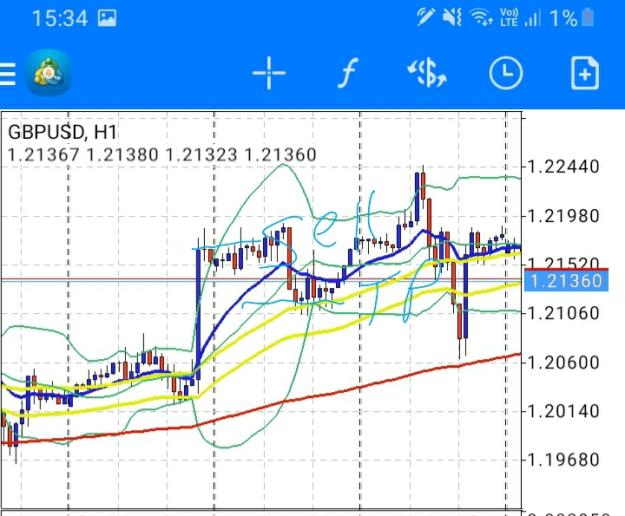Tap the 1.22440 price axis label
The width and height of the screenshot is (625, 516).
[x=563, y=167]
